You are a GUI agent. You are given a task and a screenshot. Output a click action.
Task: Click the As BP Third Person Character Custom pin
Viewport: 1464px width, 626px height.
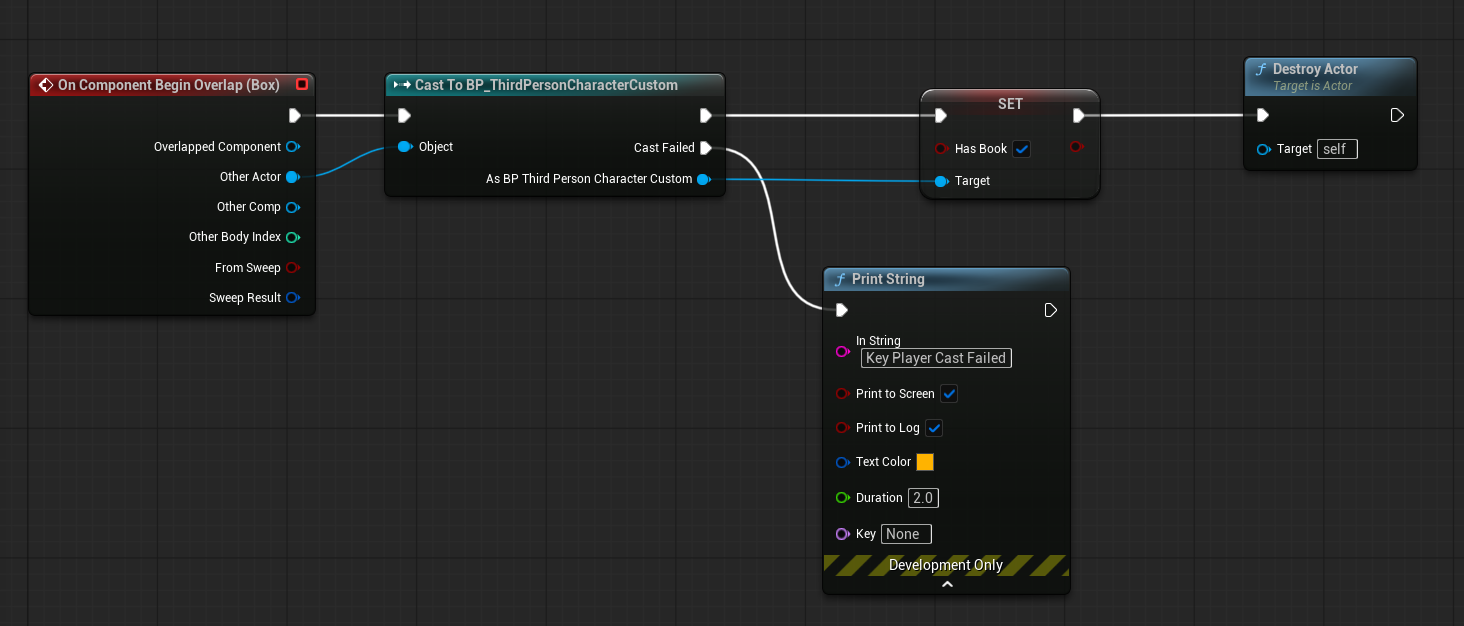point(703,179)
